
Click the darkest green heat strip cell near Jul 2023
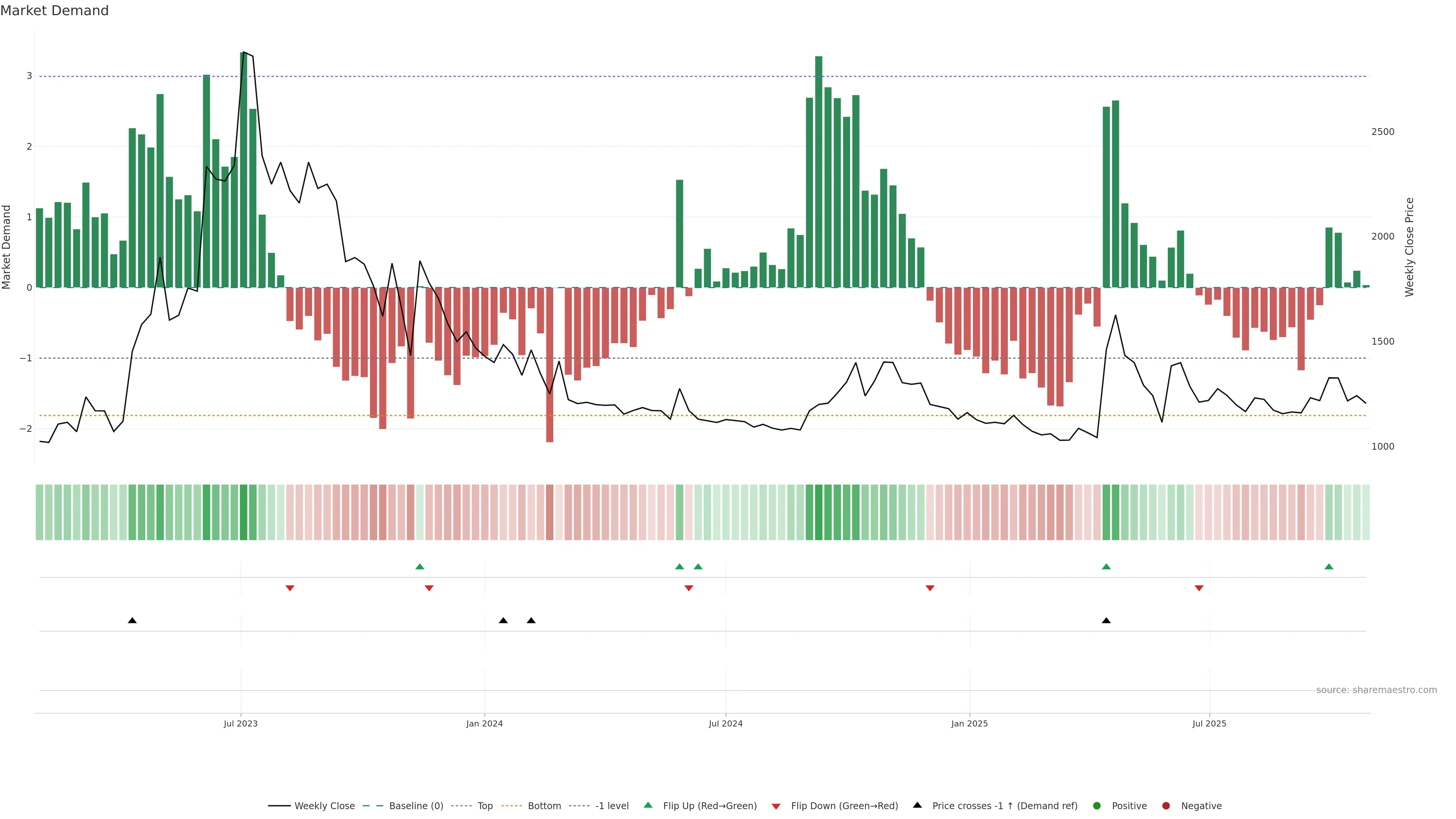tap(243, 512)
